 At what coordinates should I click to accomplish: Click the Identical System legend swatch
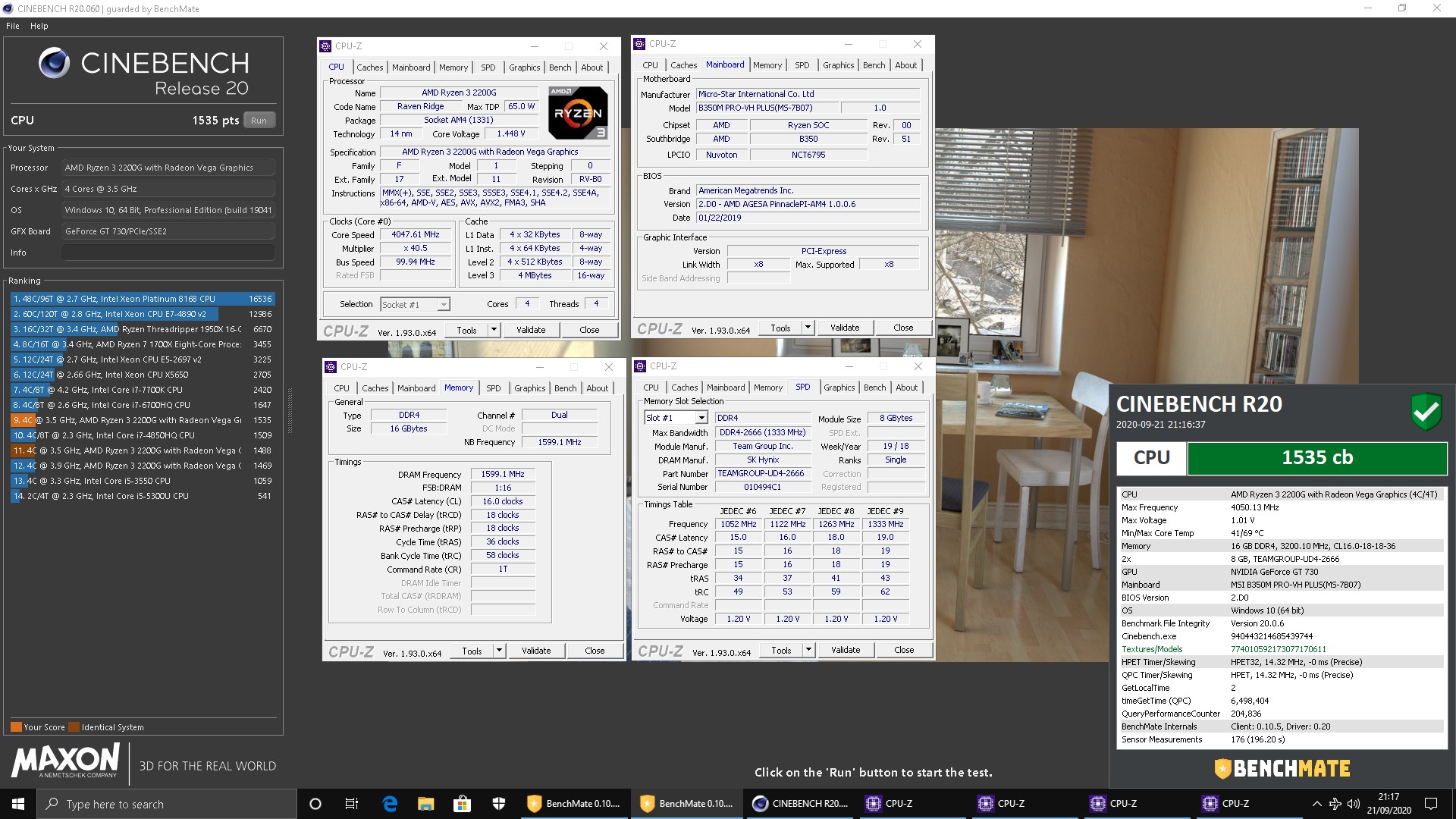click(x=74, y=727)
